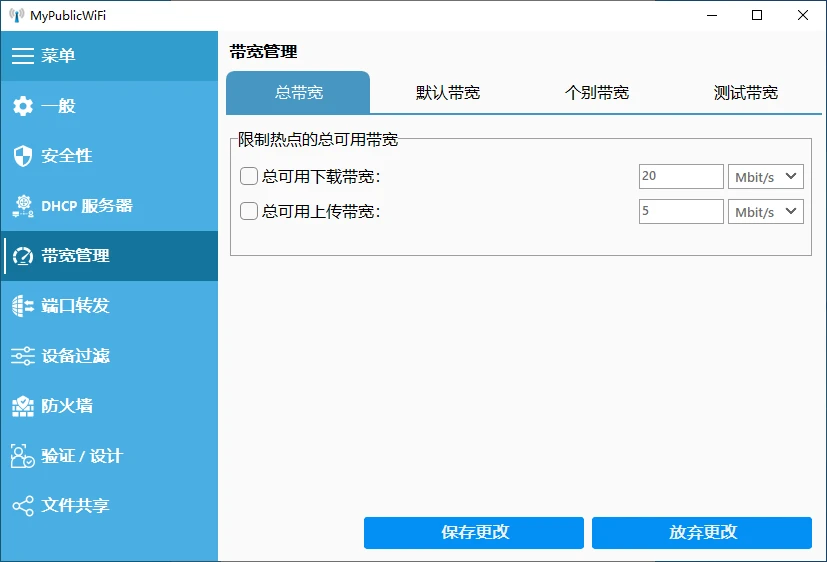Open port forwarding icon in sidebar
827x562 pixels.
[23, 306]
